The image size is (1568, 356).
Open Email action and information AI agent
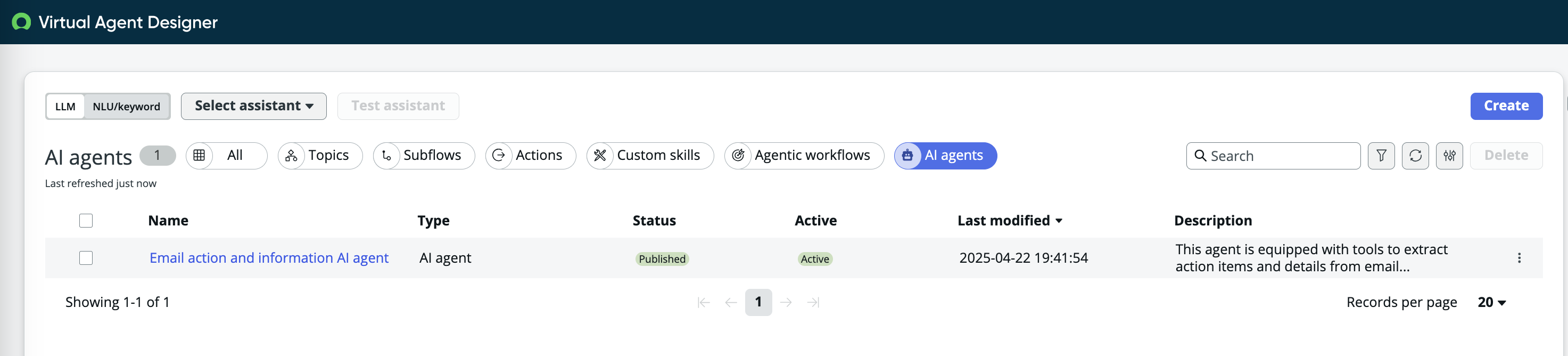[269, 258]
